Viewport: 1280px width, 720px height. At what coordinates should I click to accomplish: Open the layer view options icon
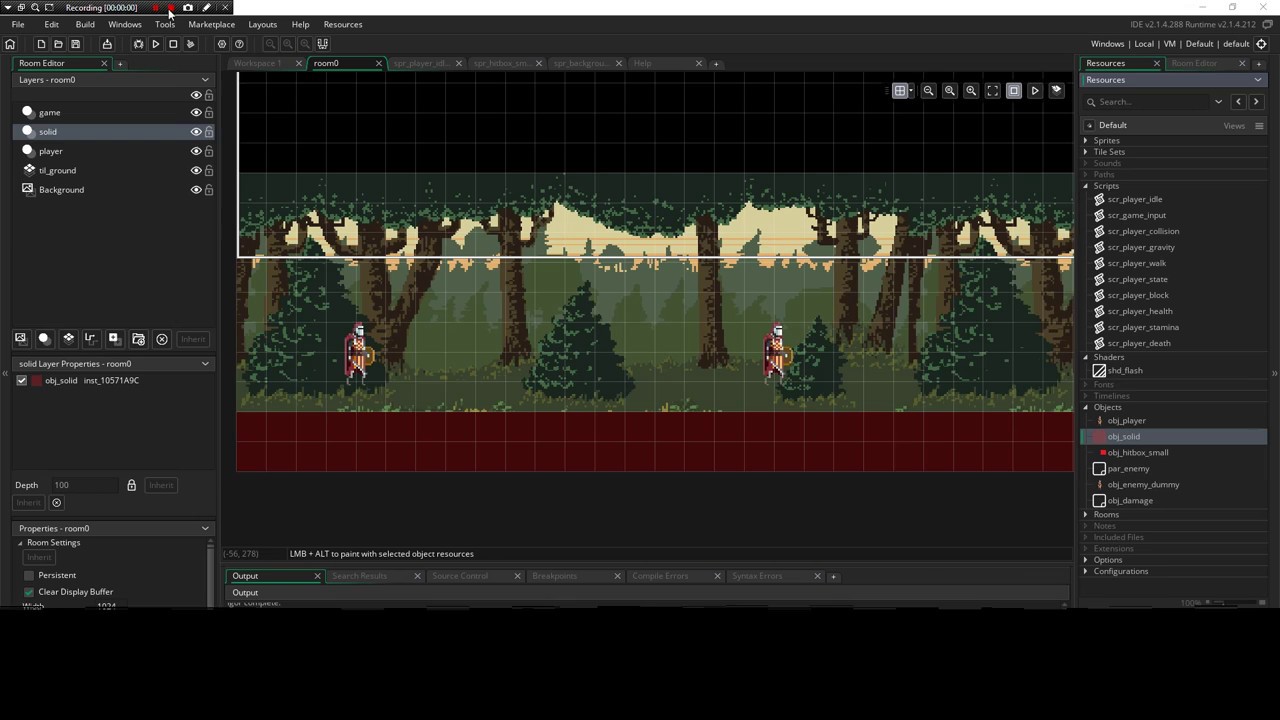[x=1056, y=91]
